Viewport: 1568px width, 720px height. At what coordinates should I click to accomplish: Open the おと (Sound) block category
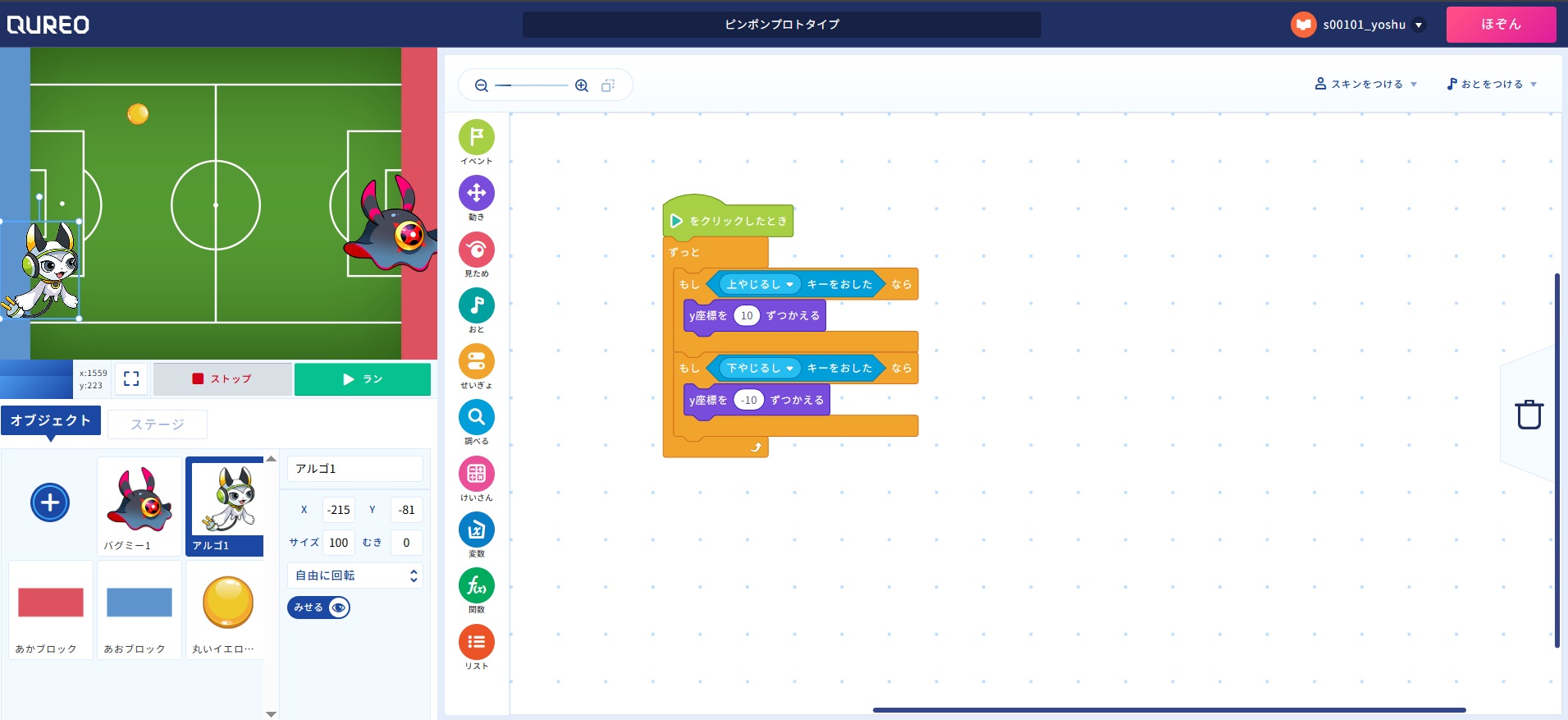(476, 306)
